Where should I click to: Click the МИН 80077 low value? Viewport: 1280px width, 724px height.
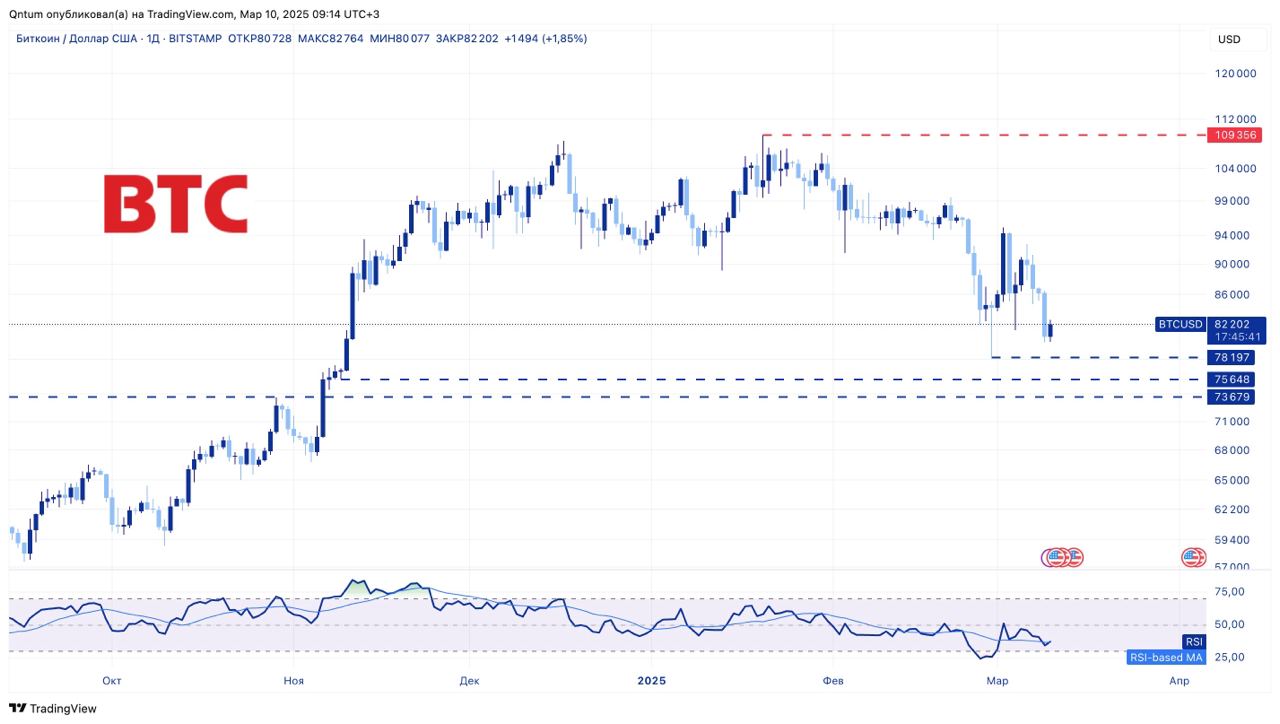399,38
